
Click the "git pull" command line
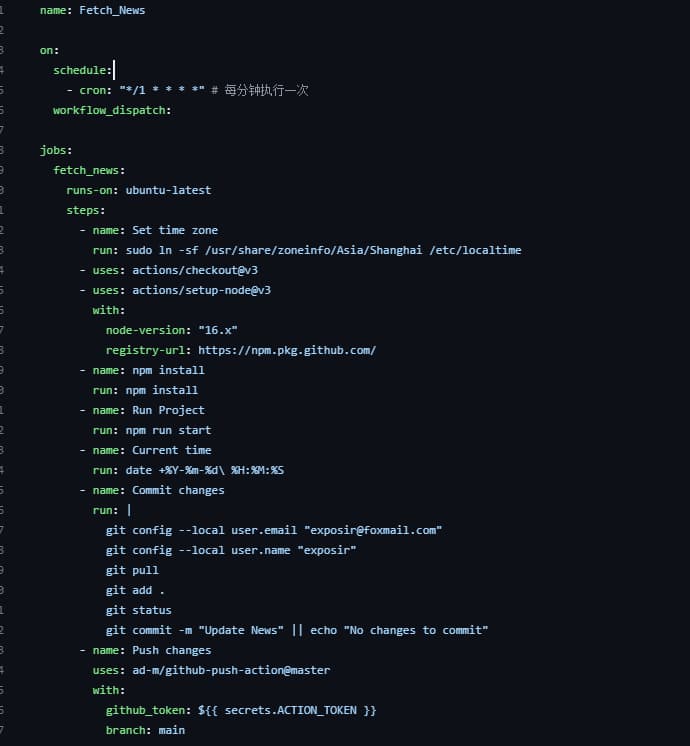[x=132, y=570]
